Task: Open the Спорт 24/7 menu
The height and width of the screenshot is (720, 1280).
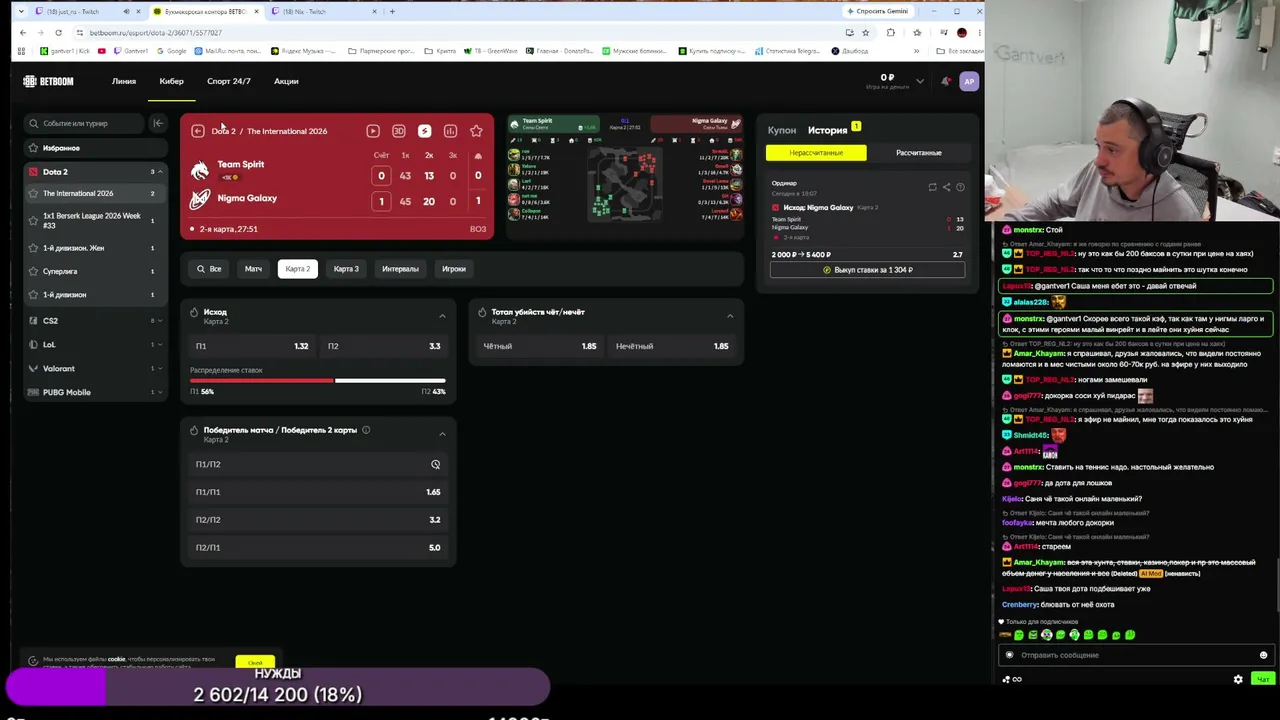Action: click(229, 81)
